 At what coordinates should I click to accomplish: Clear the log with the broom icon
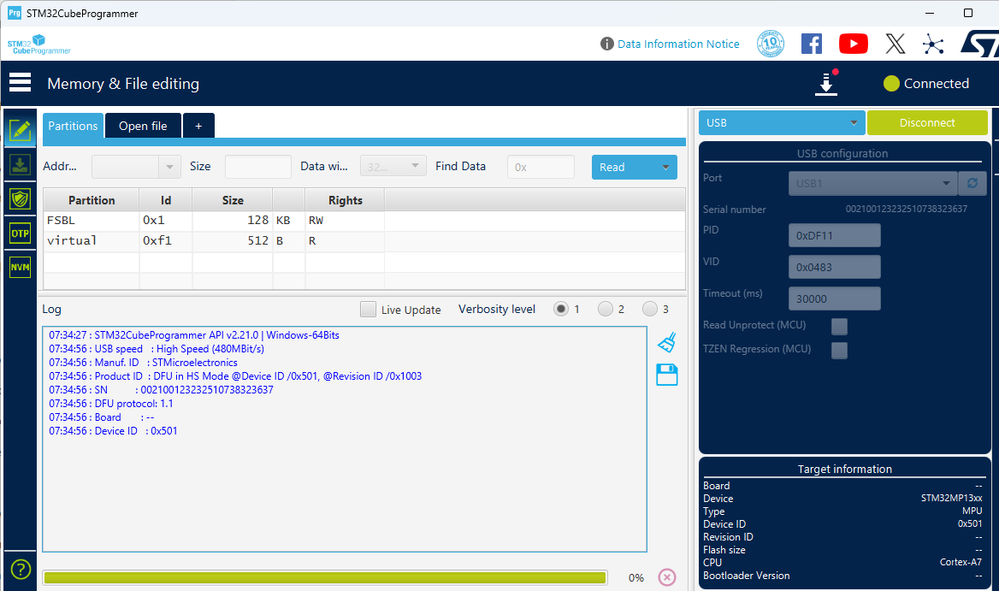[666, 343]
